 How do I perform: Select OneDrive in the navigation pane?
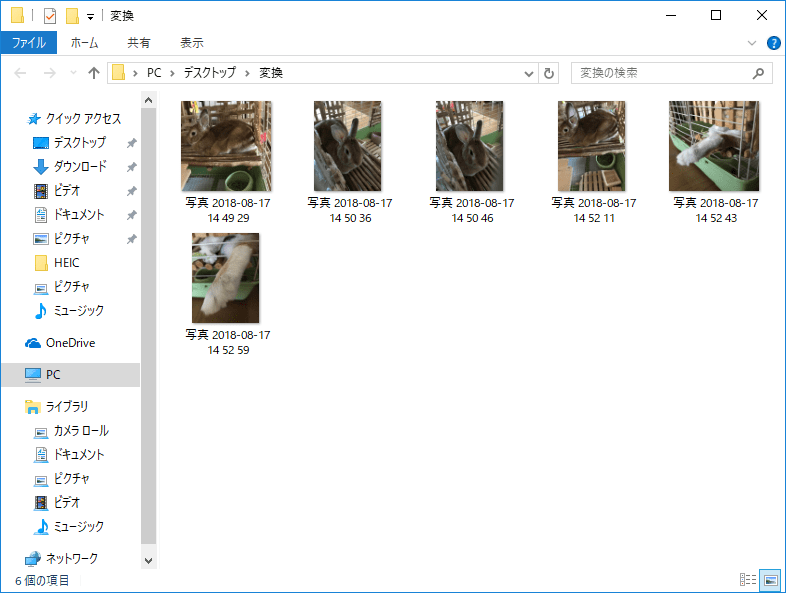(70, 343)
